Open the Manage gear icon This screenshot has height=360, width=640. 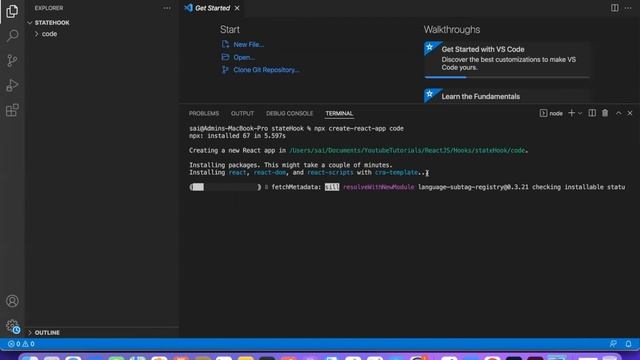coord(12,326)
